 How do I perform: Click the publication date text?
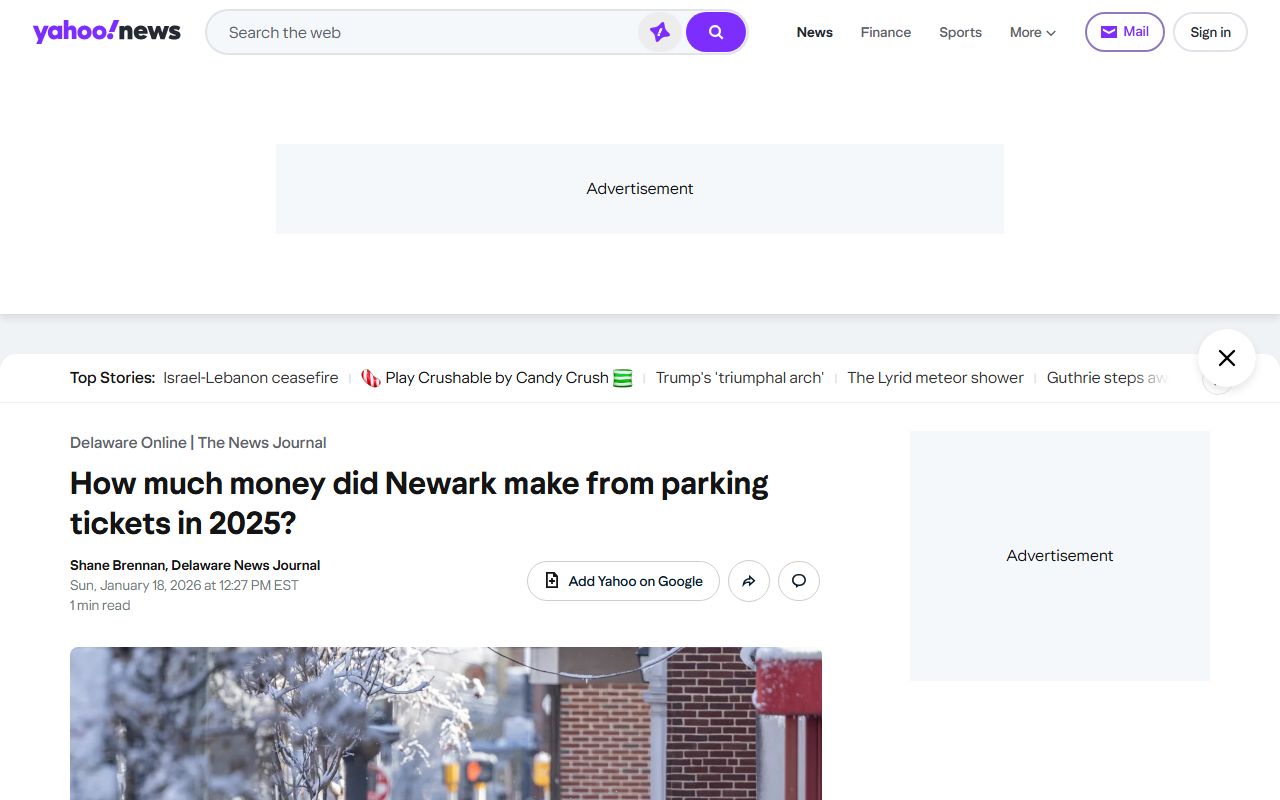point(184,585)
